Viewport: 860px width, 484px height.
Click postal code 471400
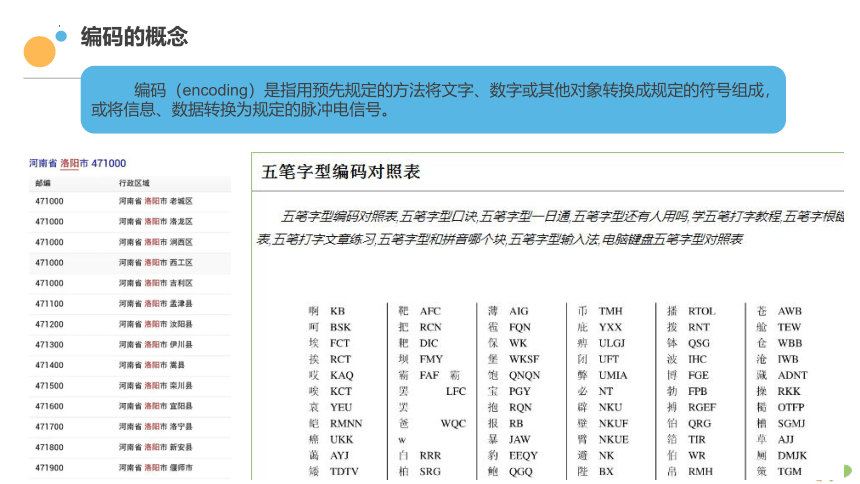point(49,365)
